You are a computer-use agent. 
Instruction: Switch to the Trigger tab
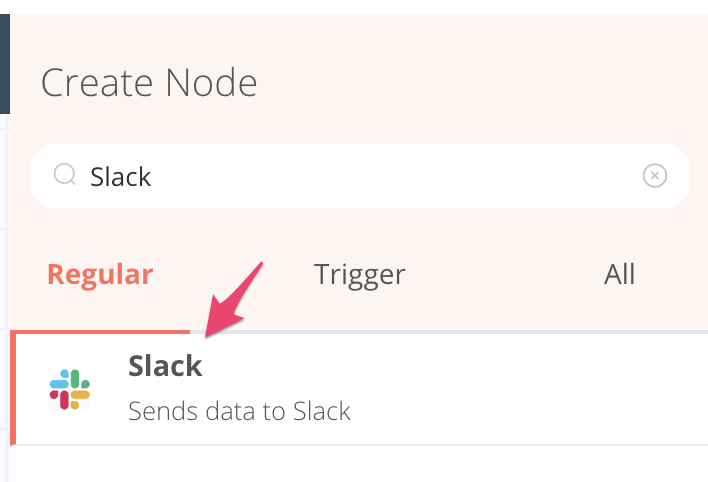point(359,275)
